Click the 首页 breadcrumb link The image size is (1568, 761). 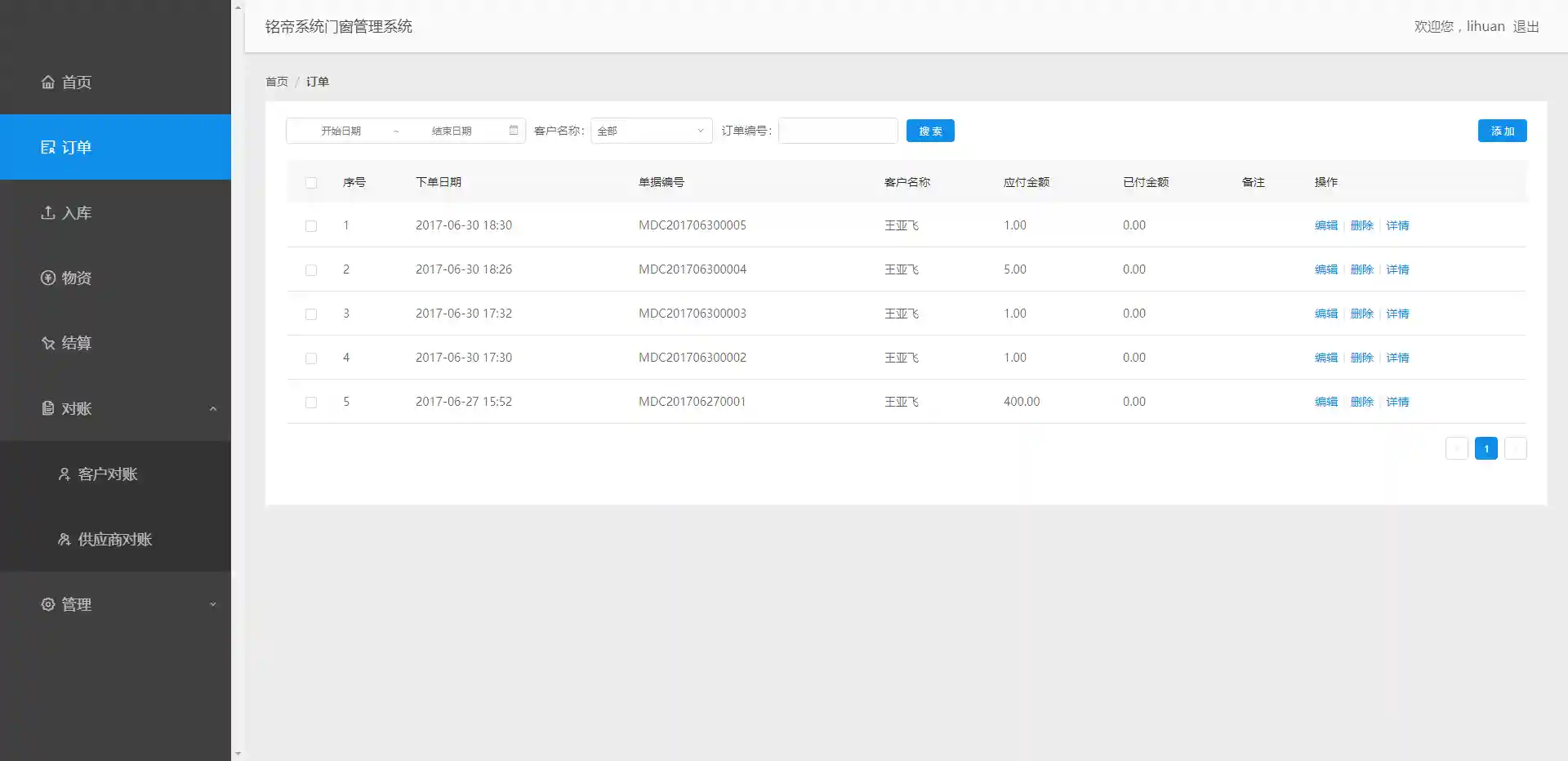coord(277,82)
